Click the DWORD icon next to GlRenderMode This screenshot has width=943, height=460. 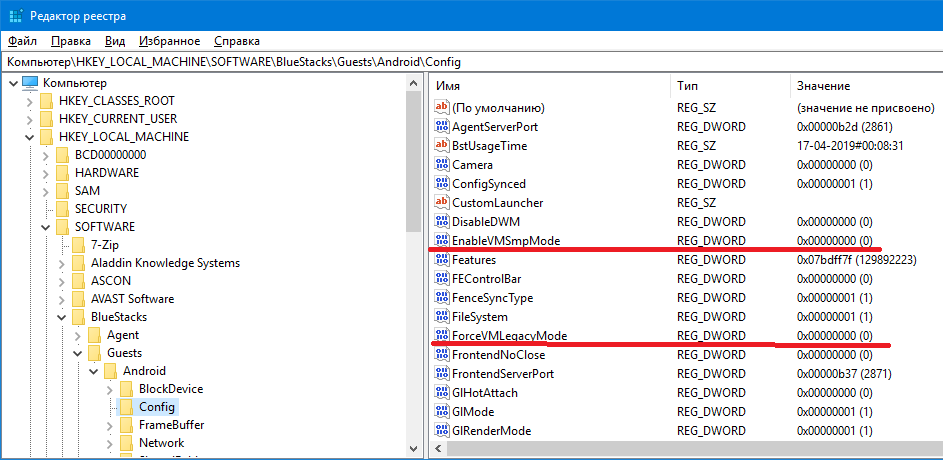point(442,431)
